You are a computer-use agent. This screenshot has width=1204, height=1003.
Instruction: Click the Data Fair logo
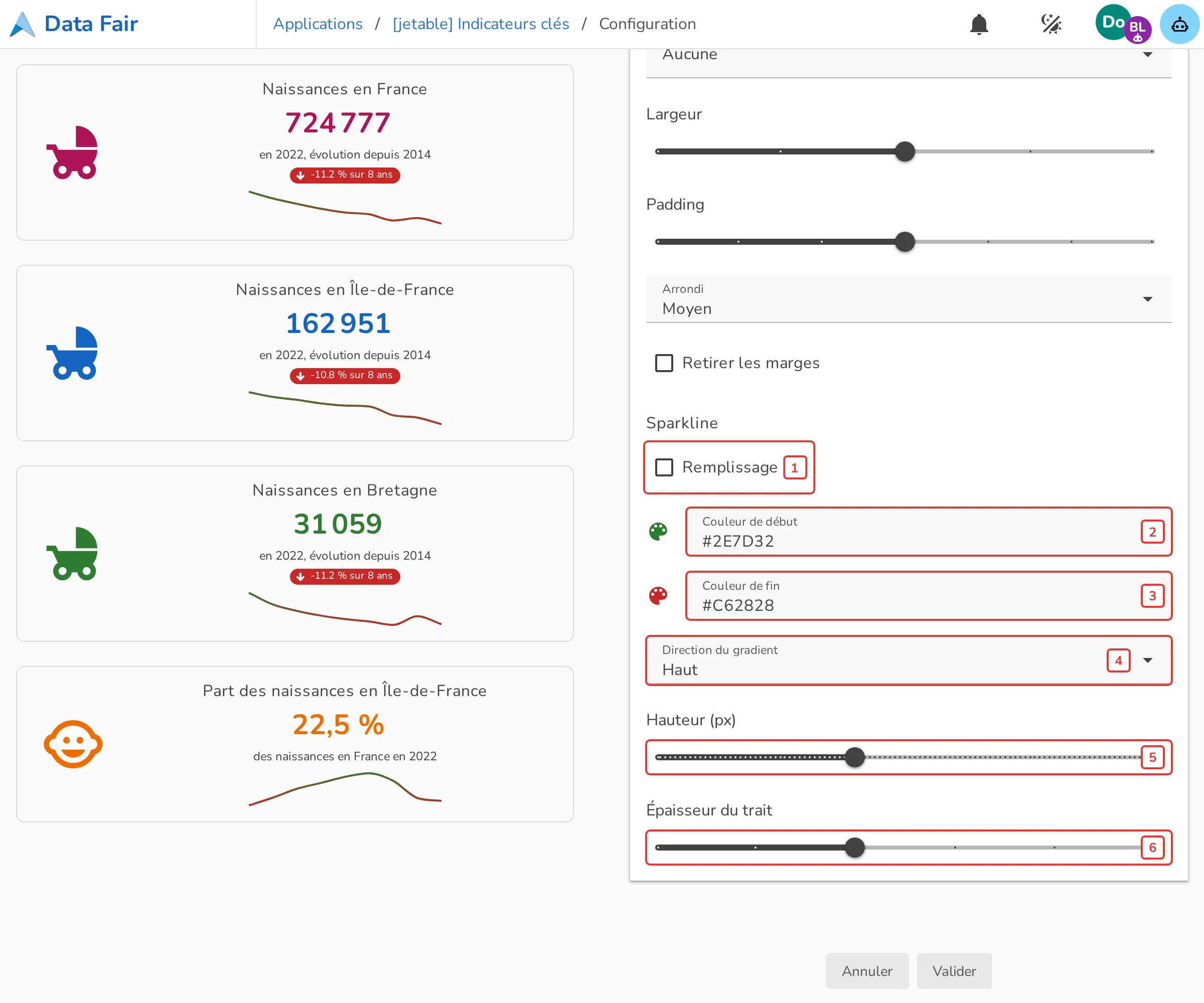coord(75,24)
